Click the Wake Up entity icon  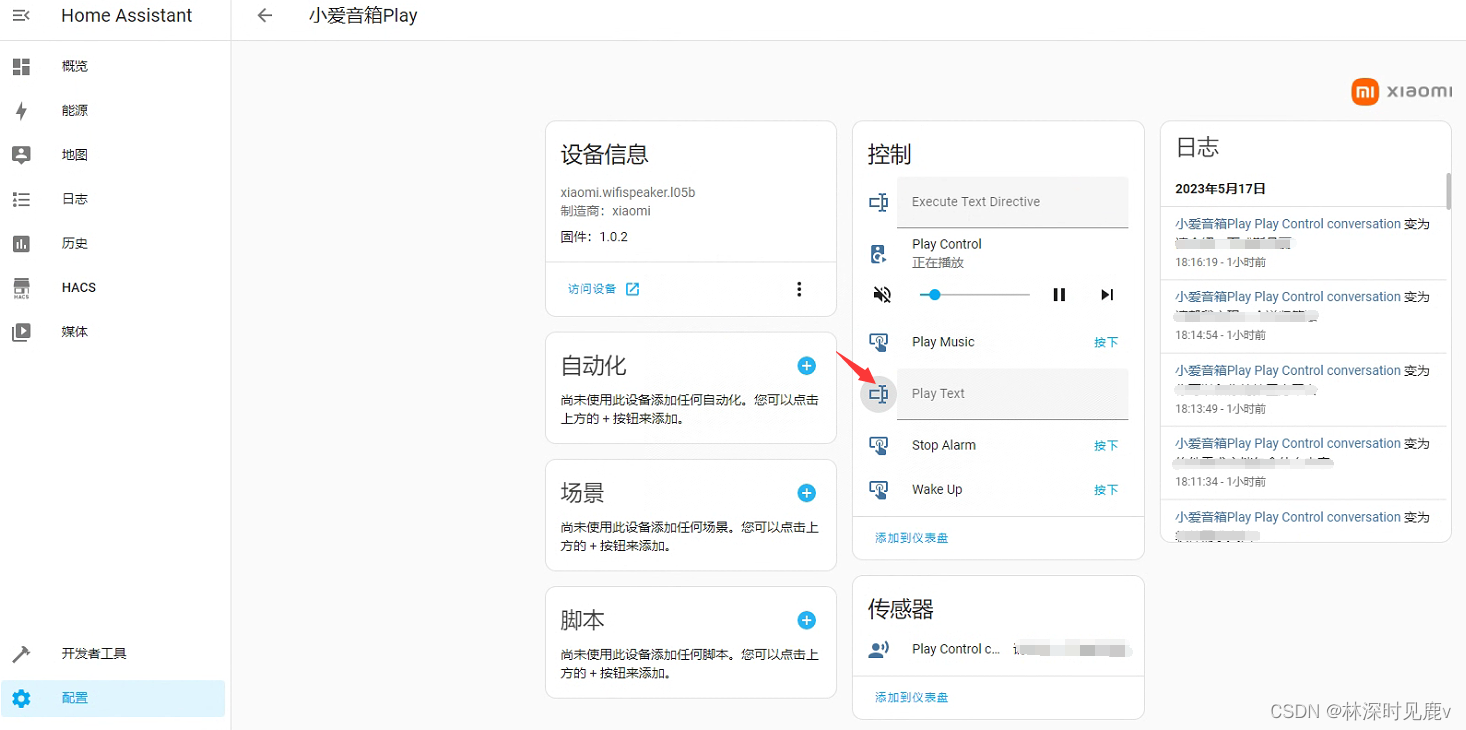(x=879, y=490)
